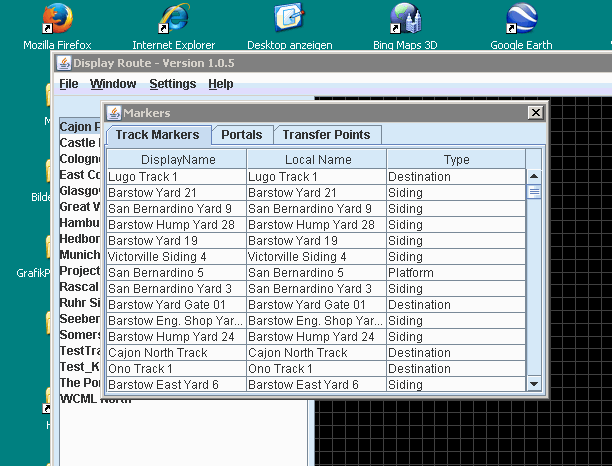Open the File menu

68,84
